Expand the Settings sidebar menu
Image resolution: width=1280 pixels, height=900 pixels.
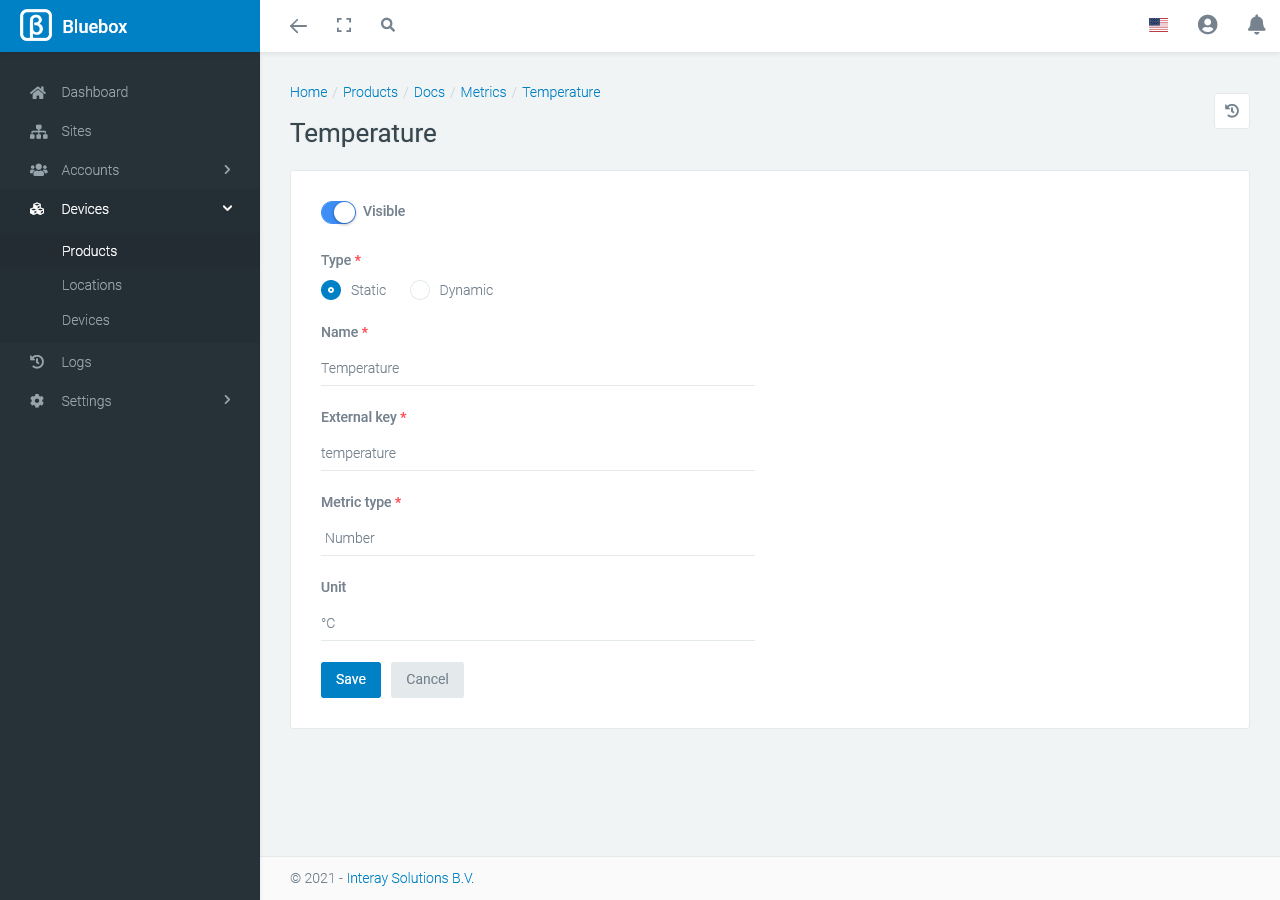click(130, 401)
